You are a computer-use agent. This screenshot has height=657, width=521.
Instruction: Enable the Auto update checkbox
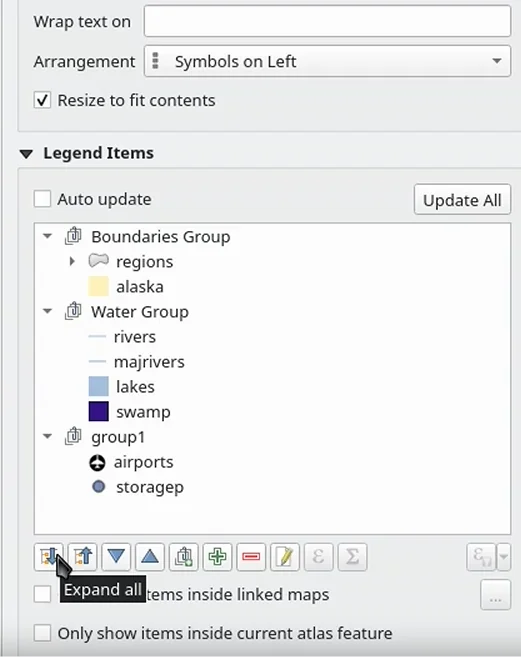(42, 199)
